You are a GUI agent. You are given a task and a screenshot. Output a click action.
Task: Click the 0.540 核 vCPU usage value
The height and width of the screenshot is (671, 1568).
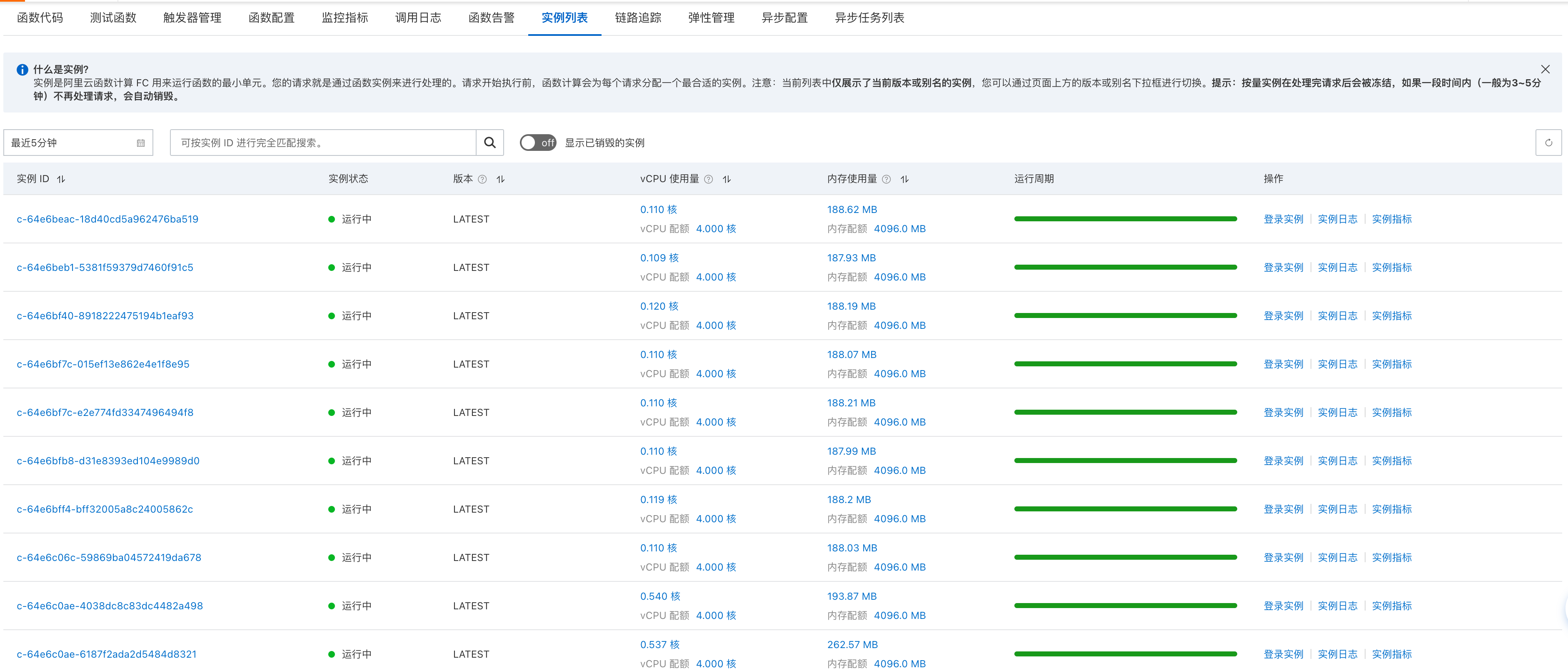[x=660, y=596]
